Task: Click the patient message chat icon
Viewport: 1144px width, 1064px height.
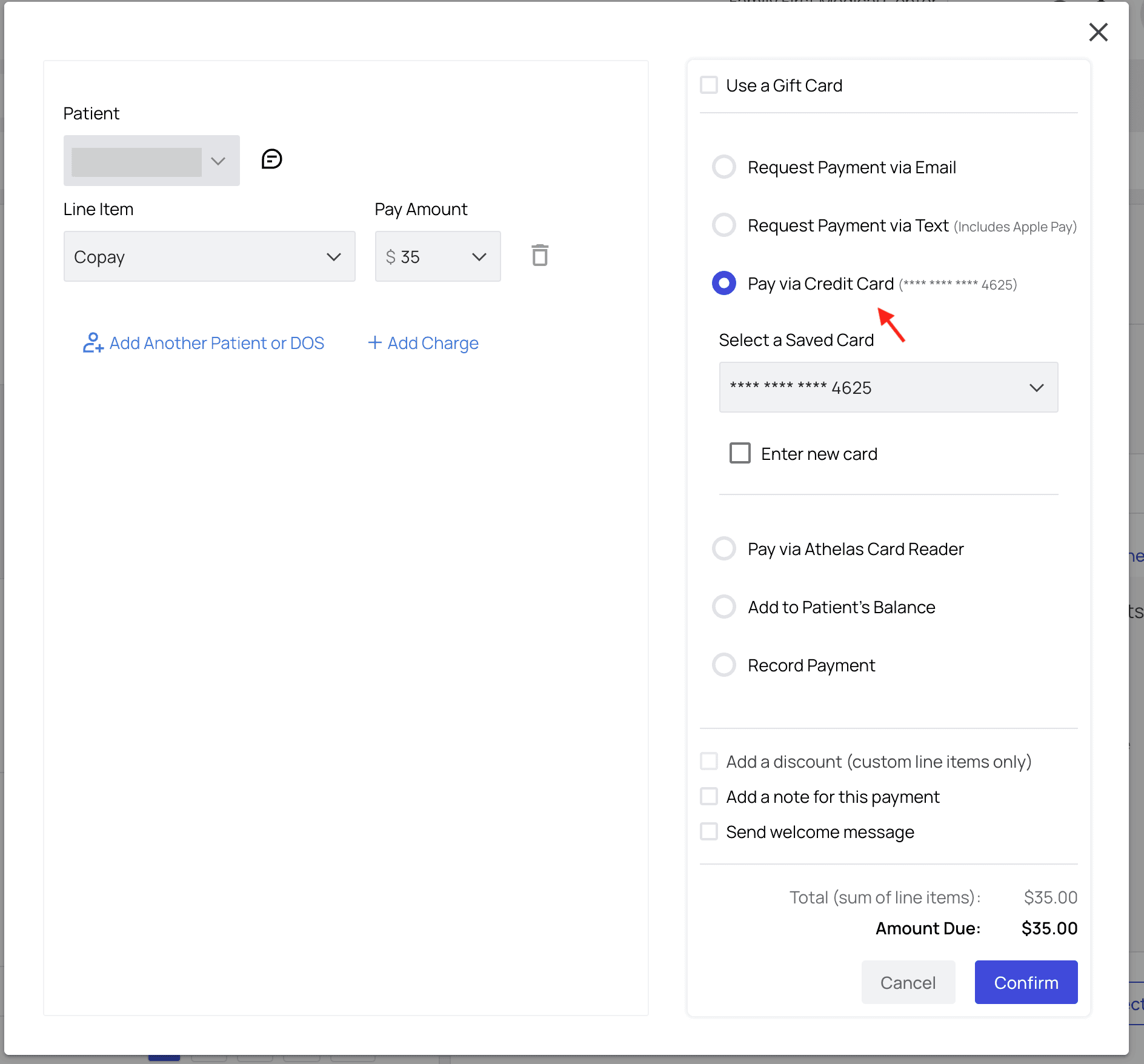Action: point(271,159)
